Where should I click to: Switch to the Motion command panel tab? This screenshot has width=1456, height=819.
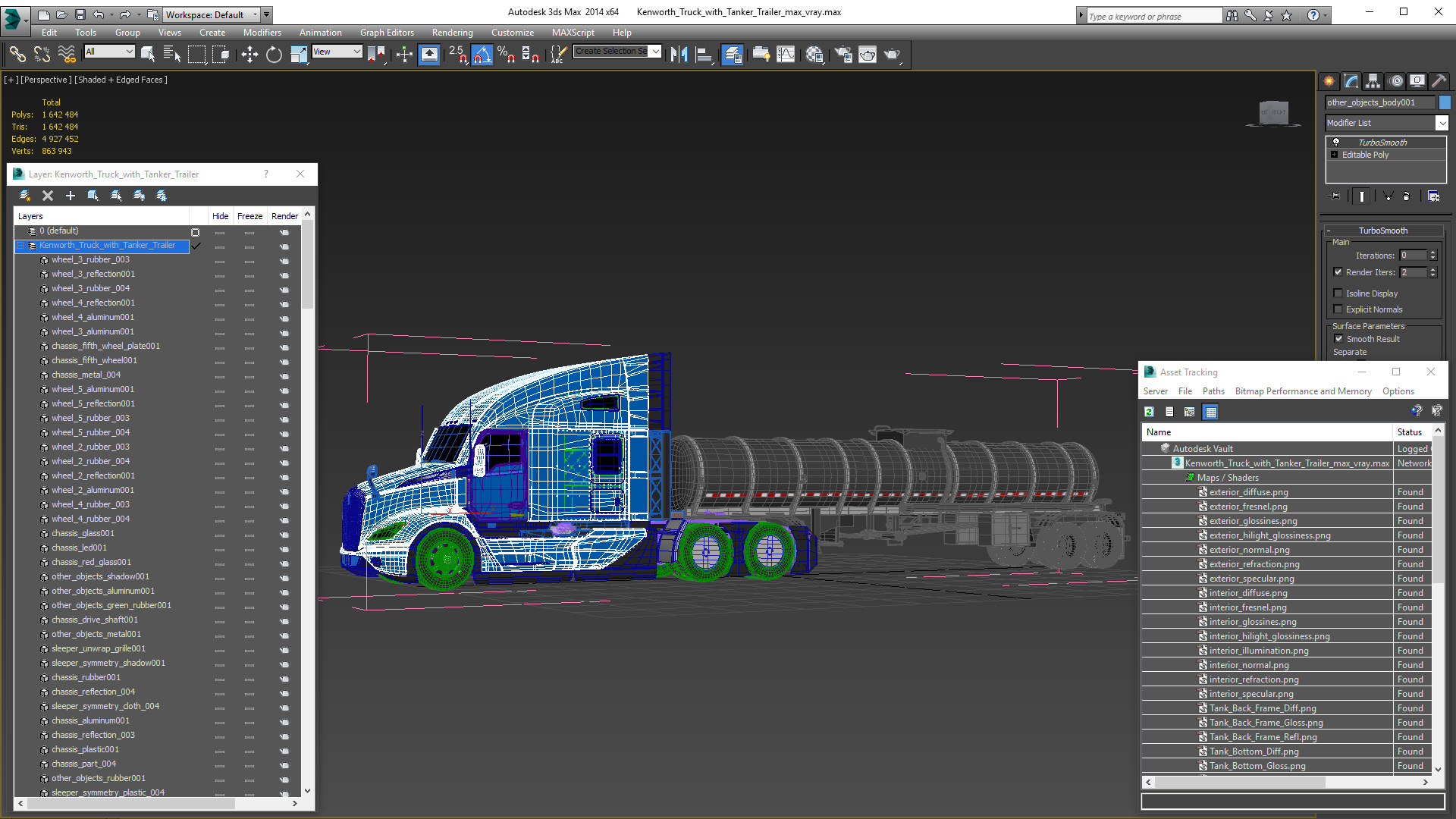1396,81
